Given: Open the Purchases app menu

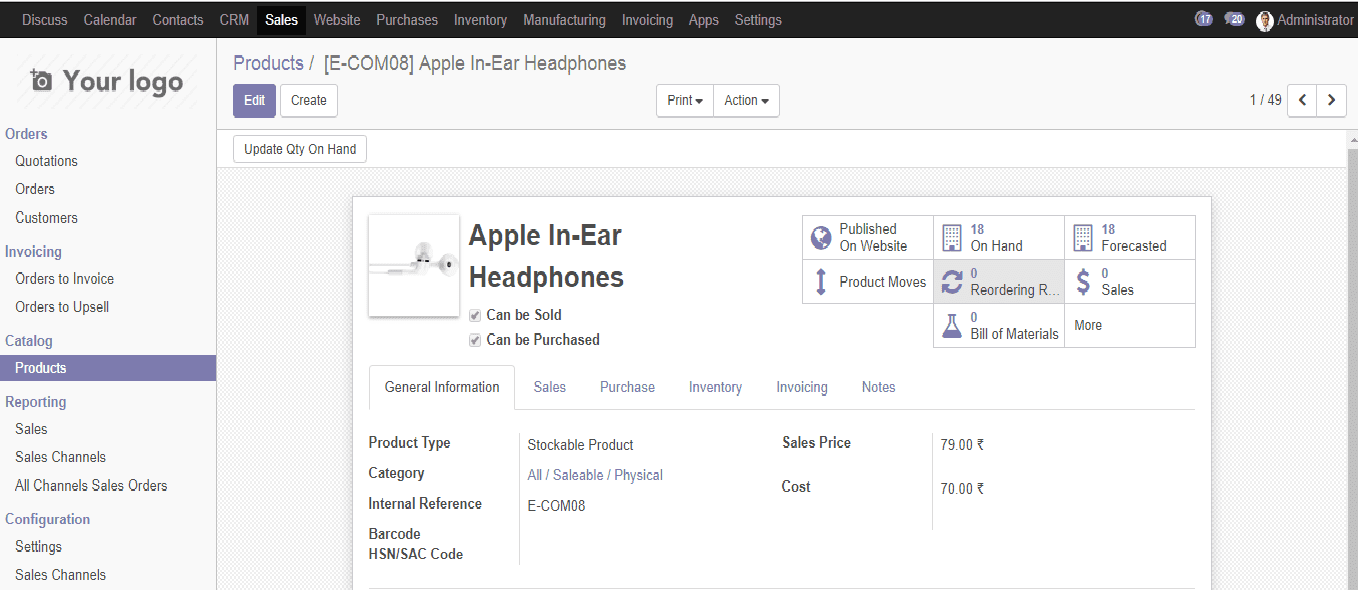Looking at the screenshot, I should tap(407, 20).
